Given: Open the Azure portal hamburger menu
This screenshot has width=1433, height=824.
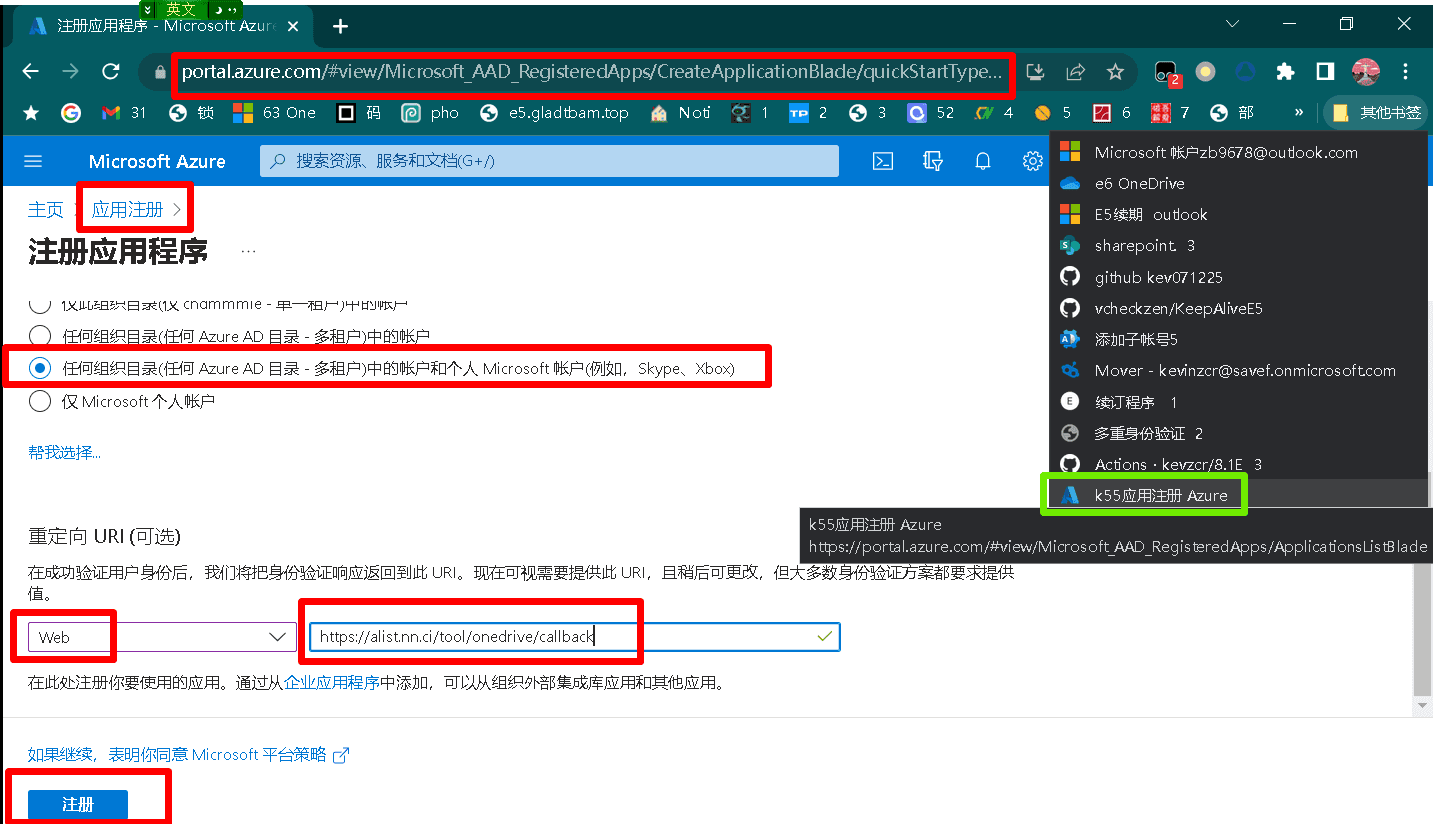Looking at the screenshot, I should point(33,161).
